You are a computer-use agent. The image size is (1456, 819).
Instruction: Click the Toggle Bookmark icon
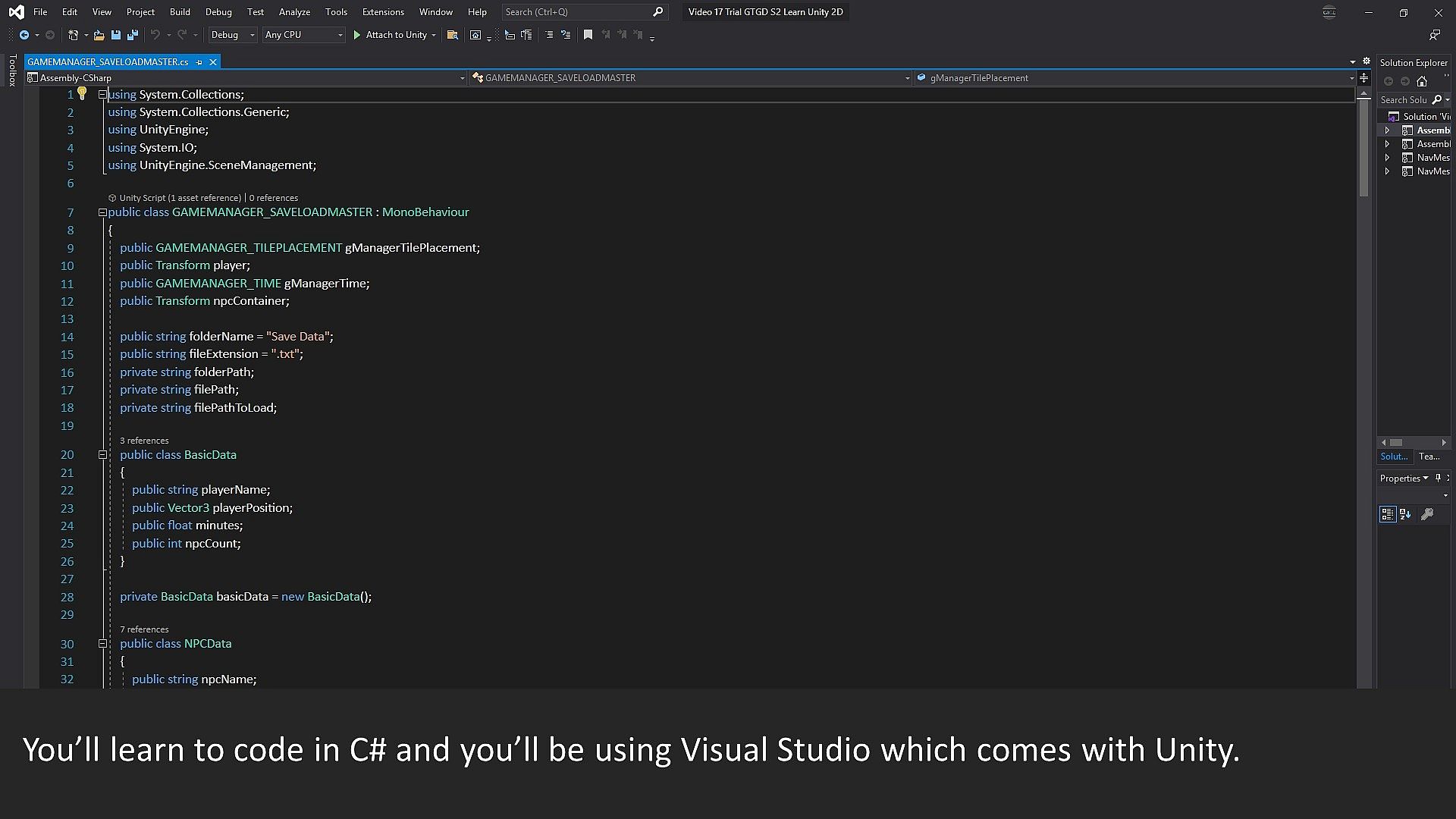pos(588,35)
